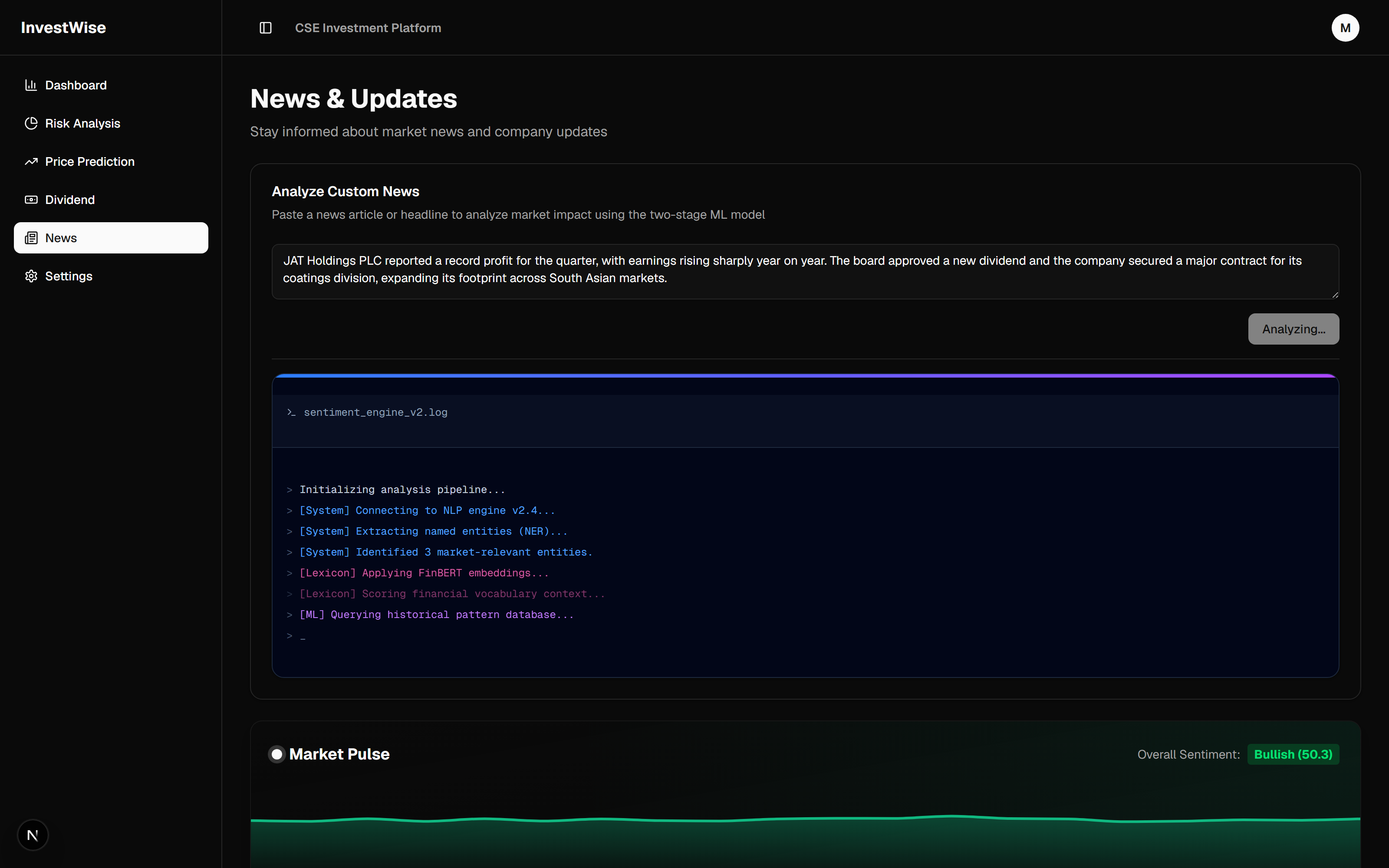Click the 'Stay informed about market news' subtitle
The height and width of the screenshot is (868, 1389).
tap(428, 132)
